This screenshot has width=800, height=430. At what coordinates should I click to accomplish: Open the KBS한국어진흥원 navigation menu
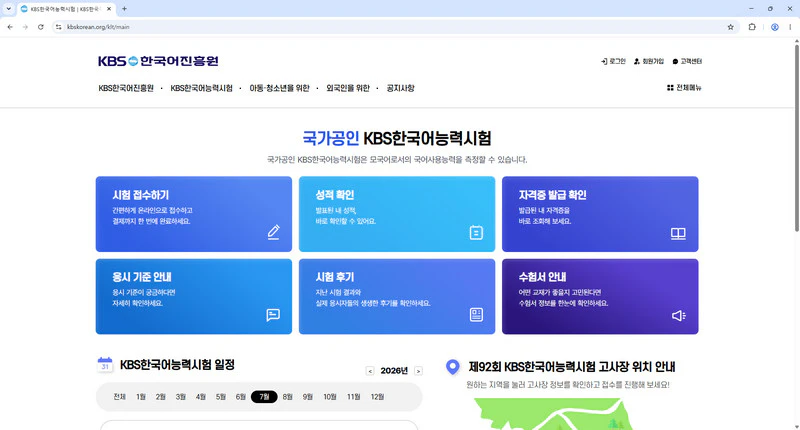pos(126,88)
